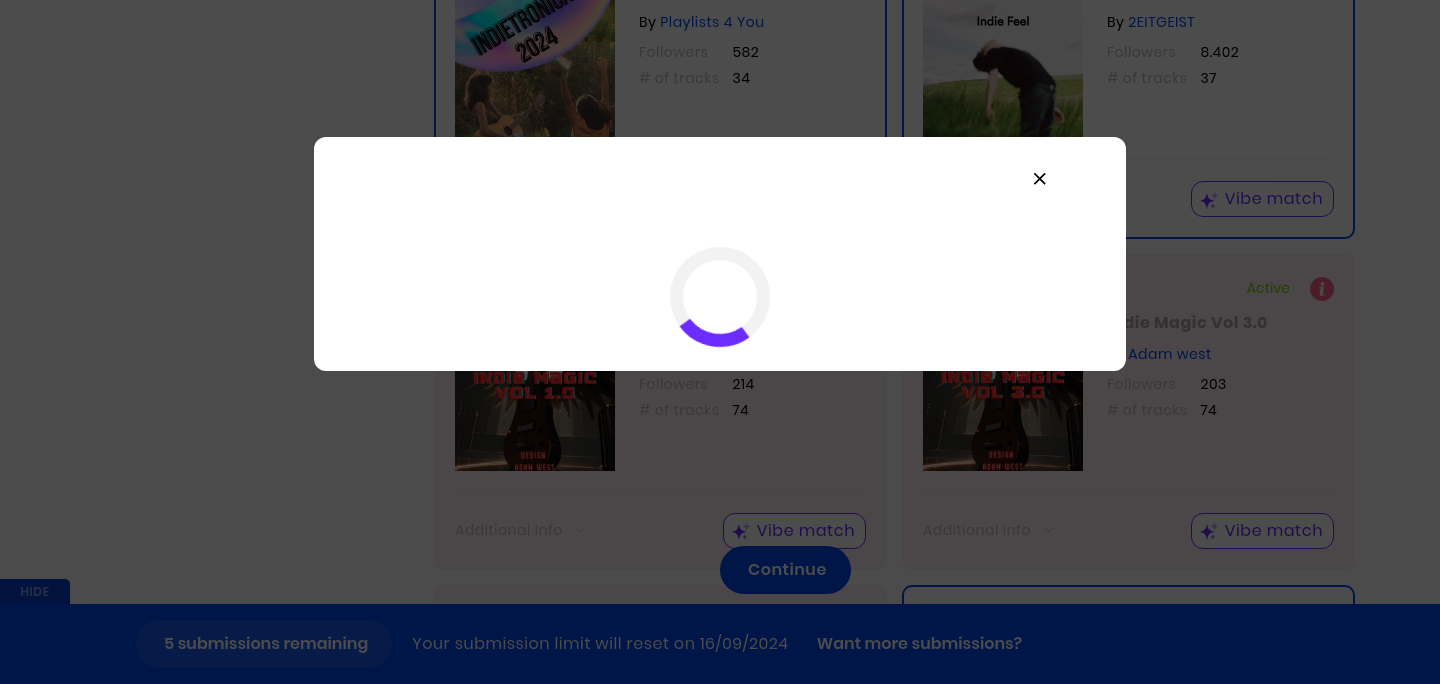Open the 2EITGEIST curator profile link
The width and height of the screenshot is (1440, 684).
[1161, 22]
